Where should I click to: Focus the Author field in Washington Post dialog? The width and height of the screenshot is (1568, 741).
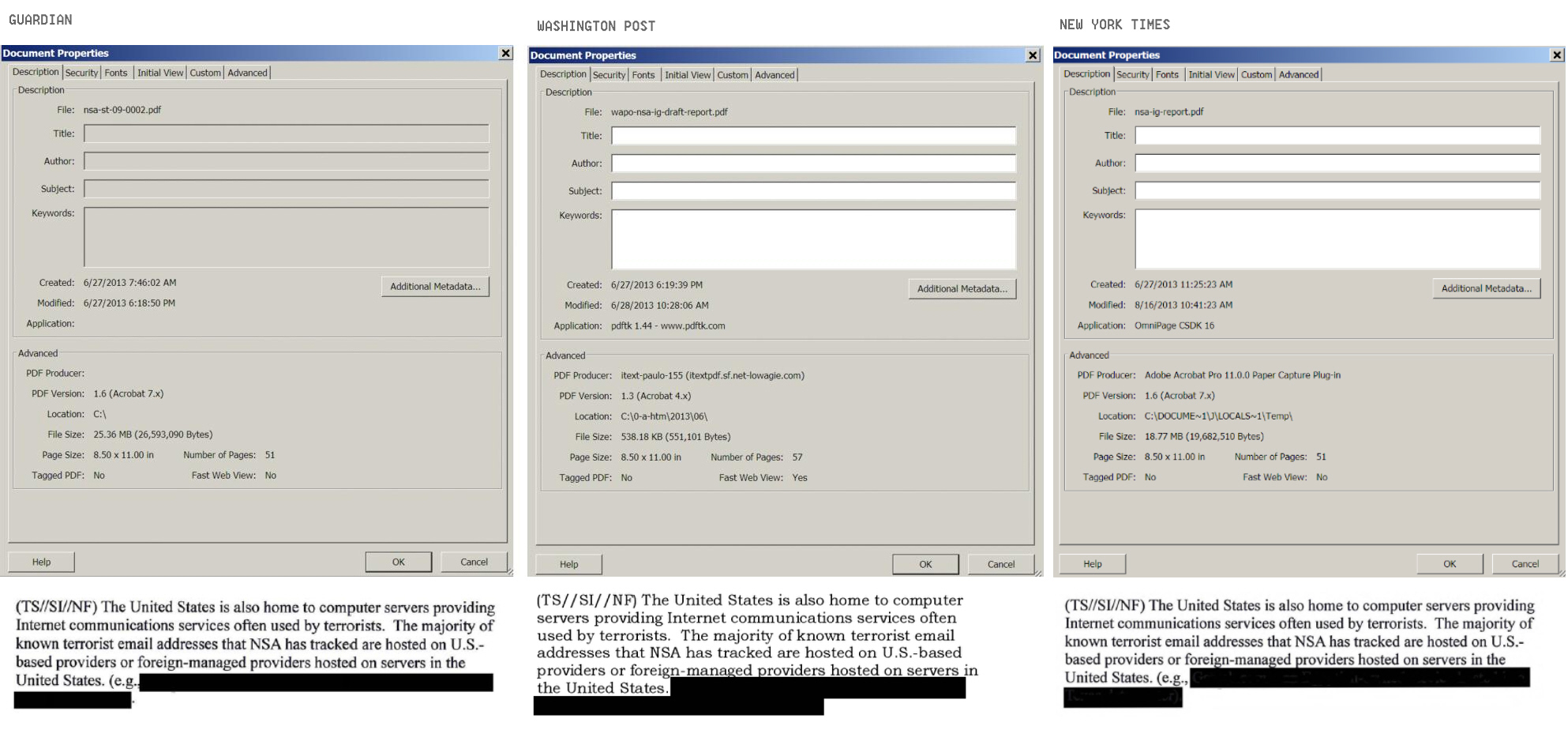click(814, 164)
